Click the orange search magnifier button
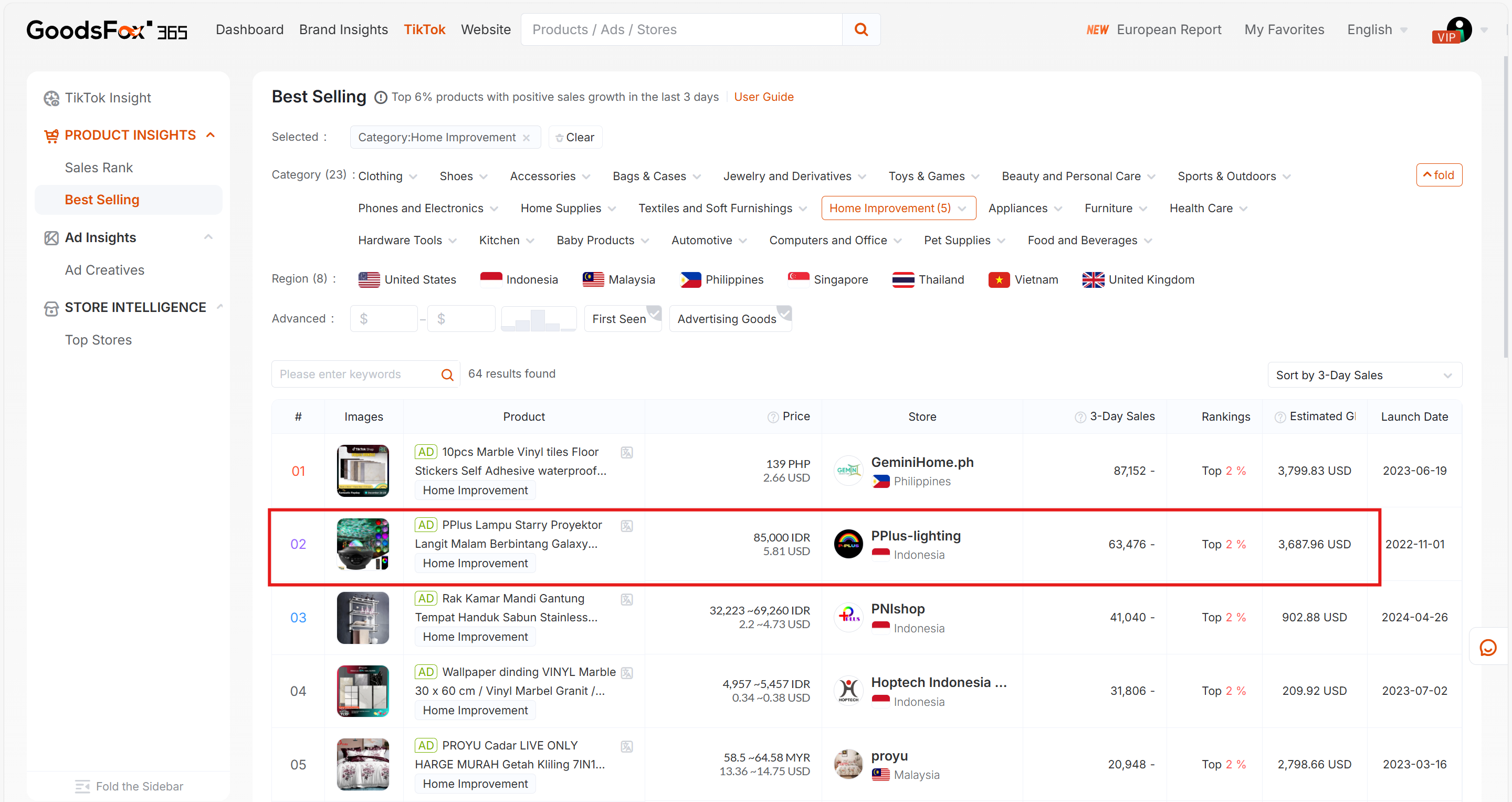Screen dimensions: 1512x802 tap(860, 29)
